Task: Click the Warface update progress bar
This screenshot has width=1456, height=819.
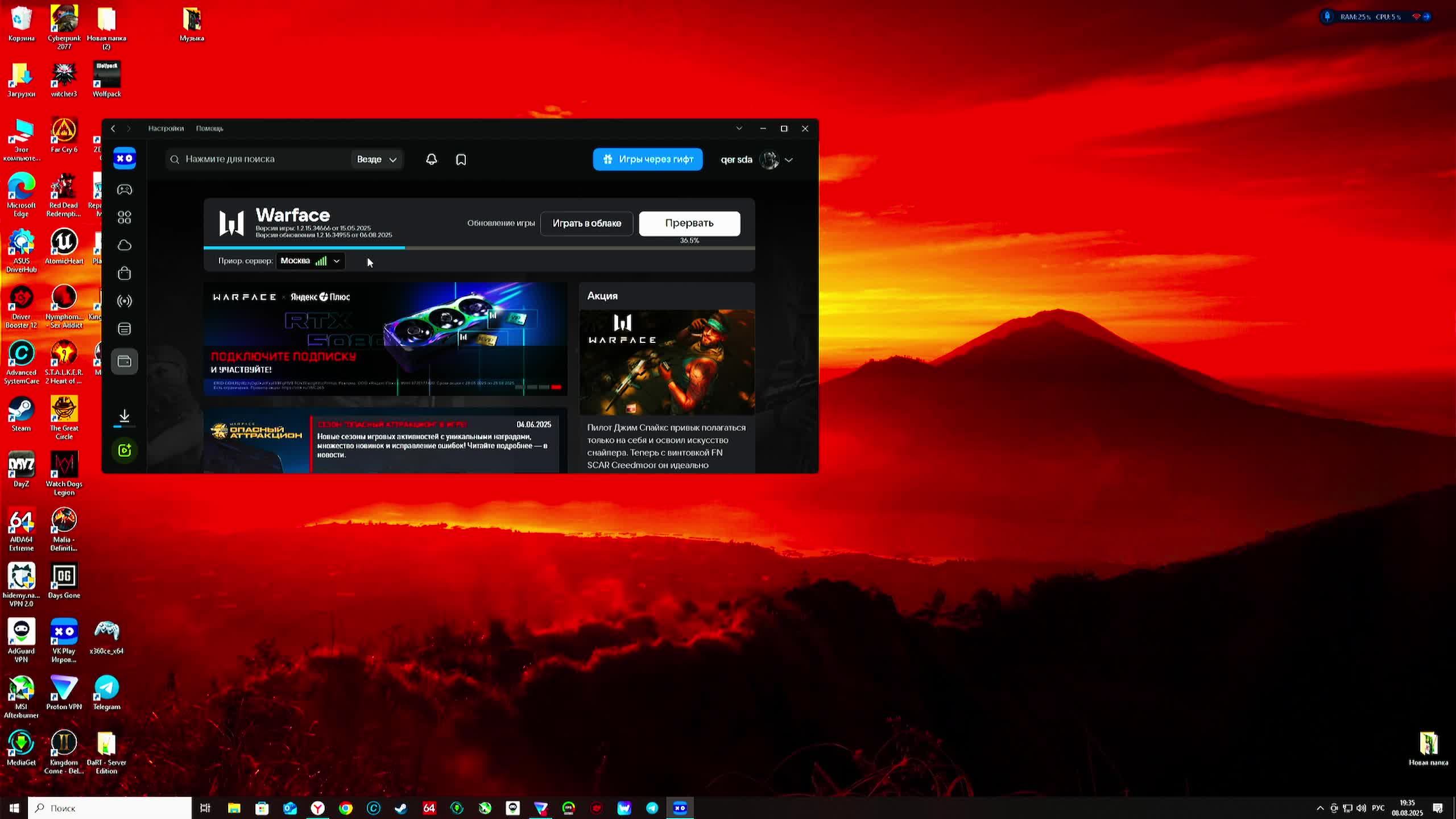Action: (x=479, y=248)
